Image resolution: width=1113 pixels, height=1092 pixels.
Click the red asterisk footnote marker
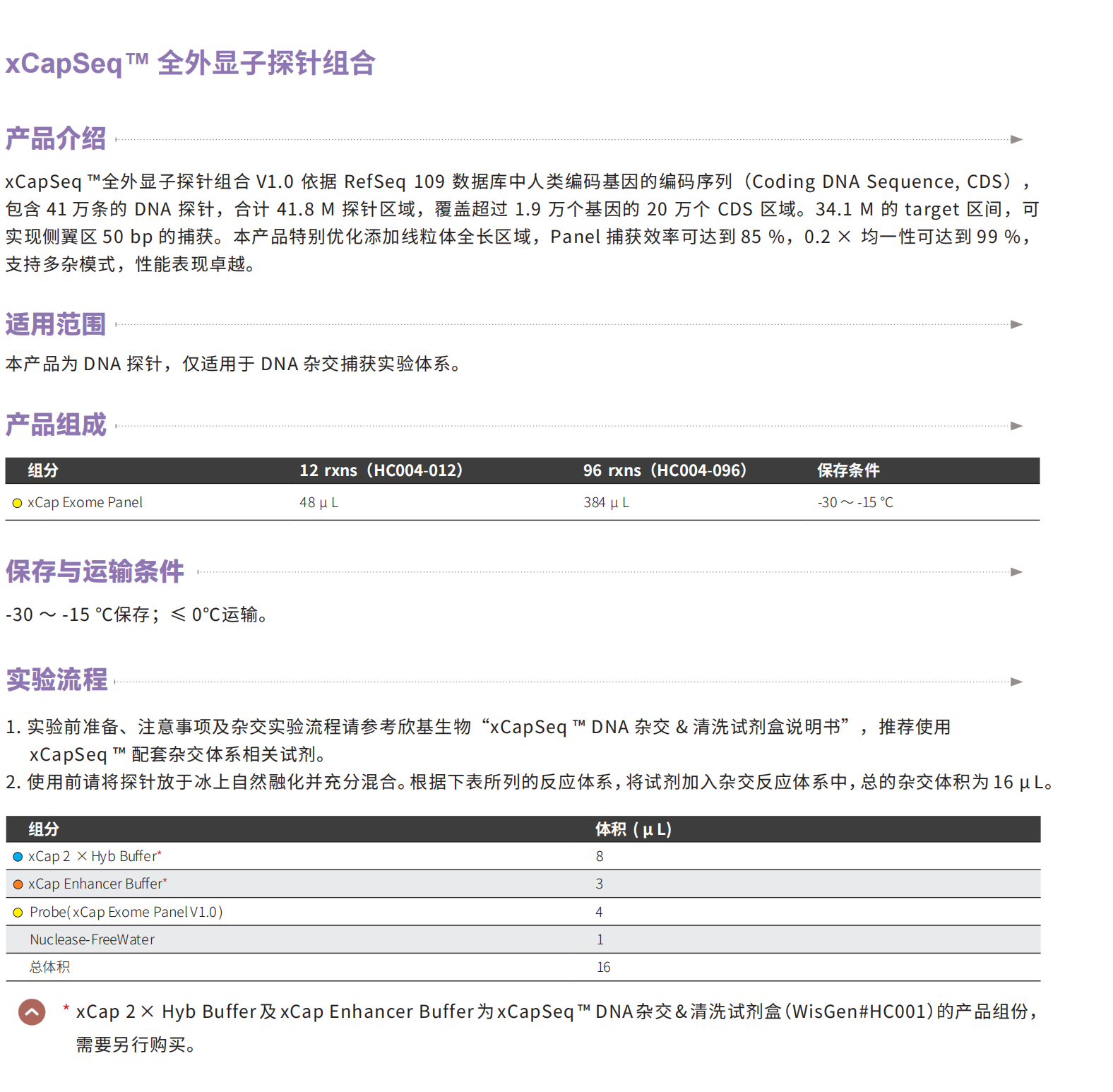coord(66,1009)
